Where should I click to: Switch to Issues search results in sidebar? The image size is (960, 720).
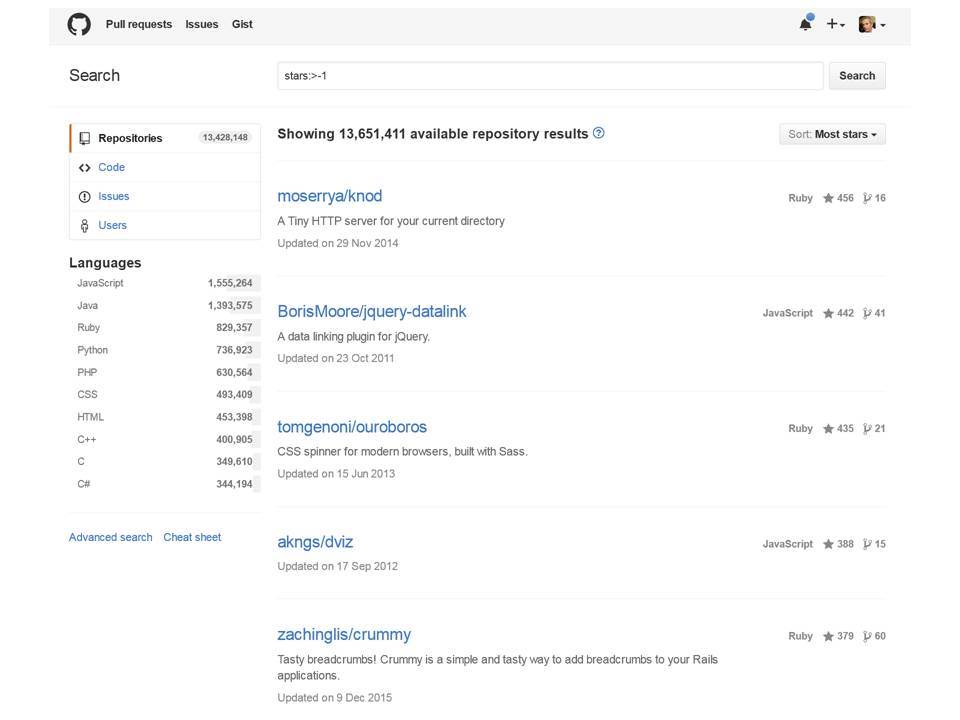pyautogui.click(x=165, y=196)
